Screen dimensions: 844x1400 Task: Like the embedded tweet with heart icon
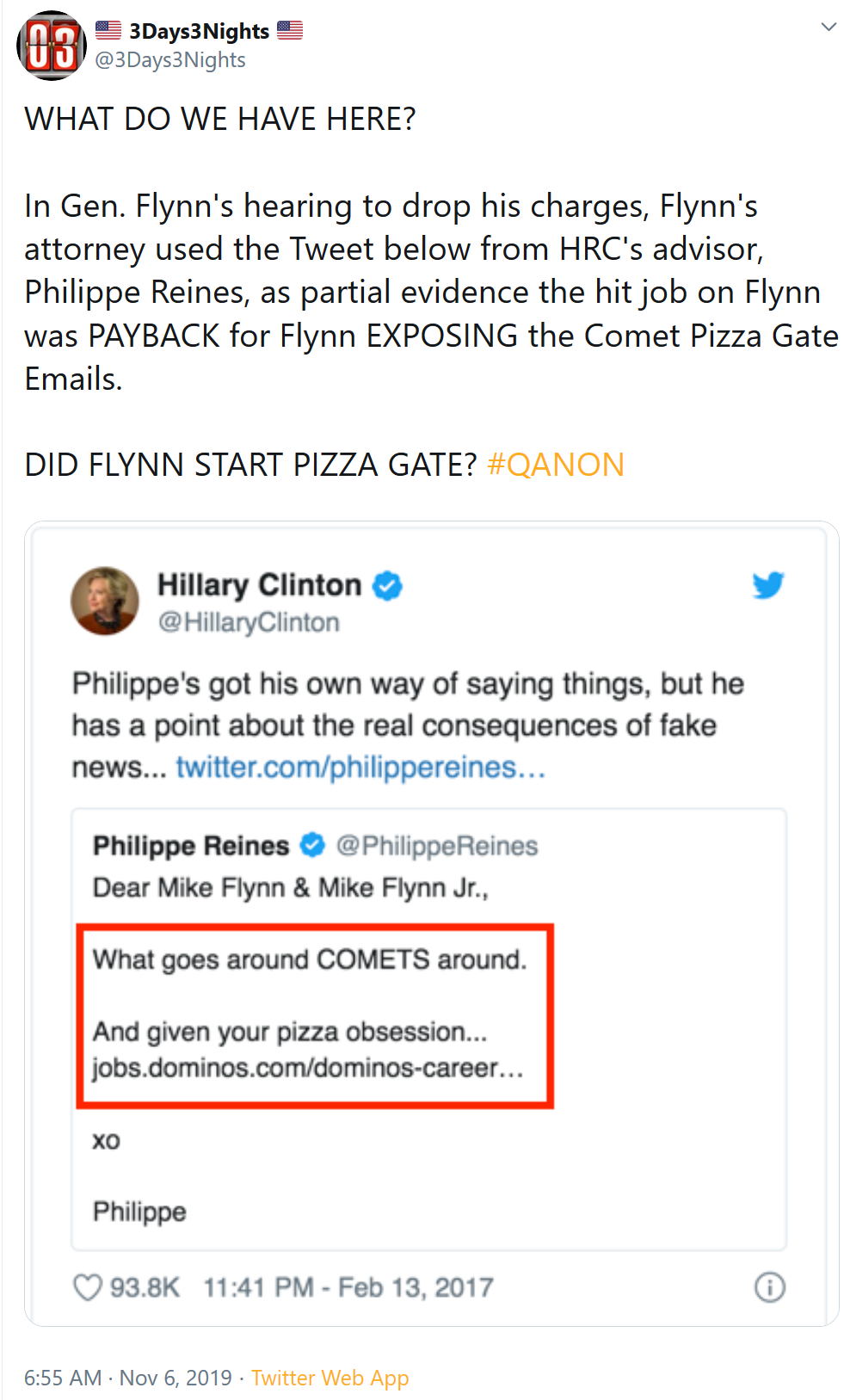tap(88, 1287)
